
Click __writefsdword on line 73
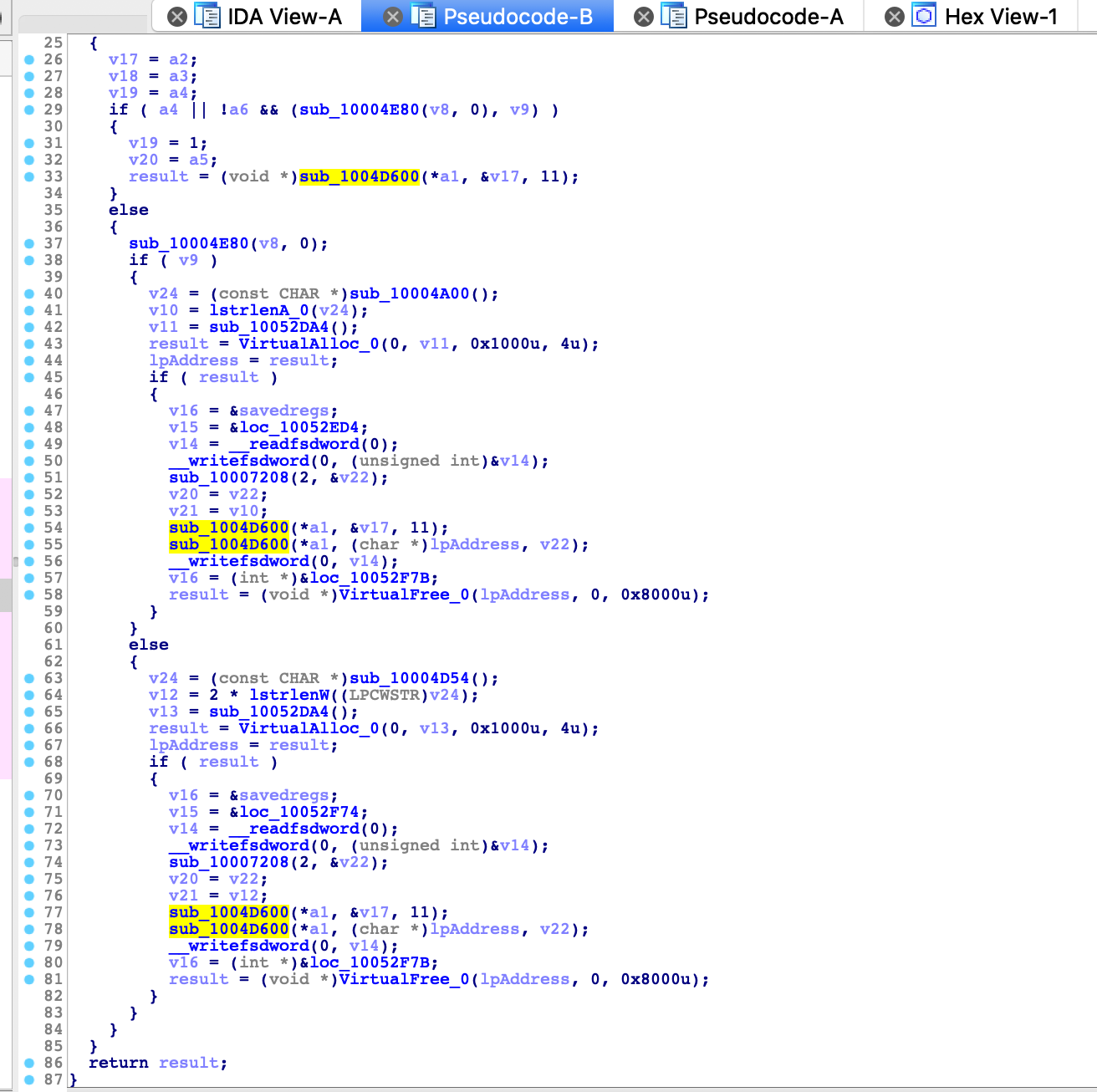coord(239,845)
